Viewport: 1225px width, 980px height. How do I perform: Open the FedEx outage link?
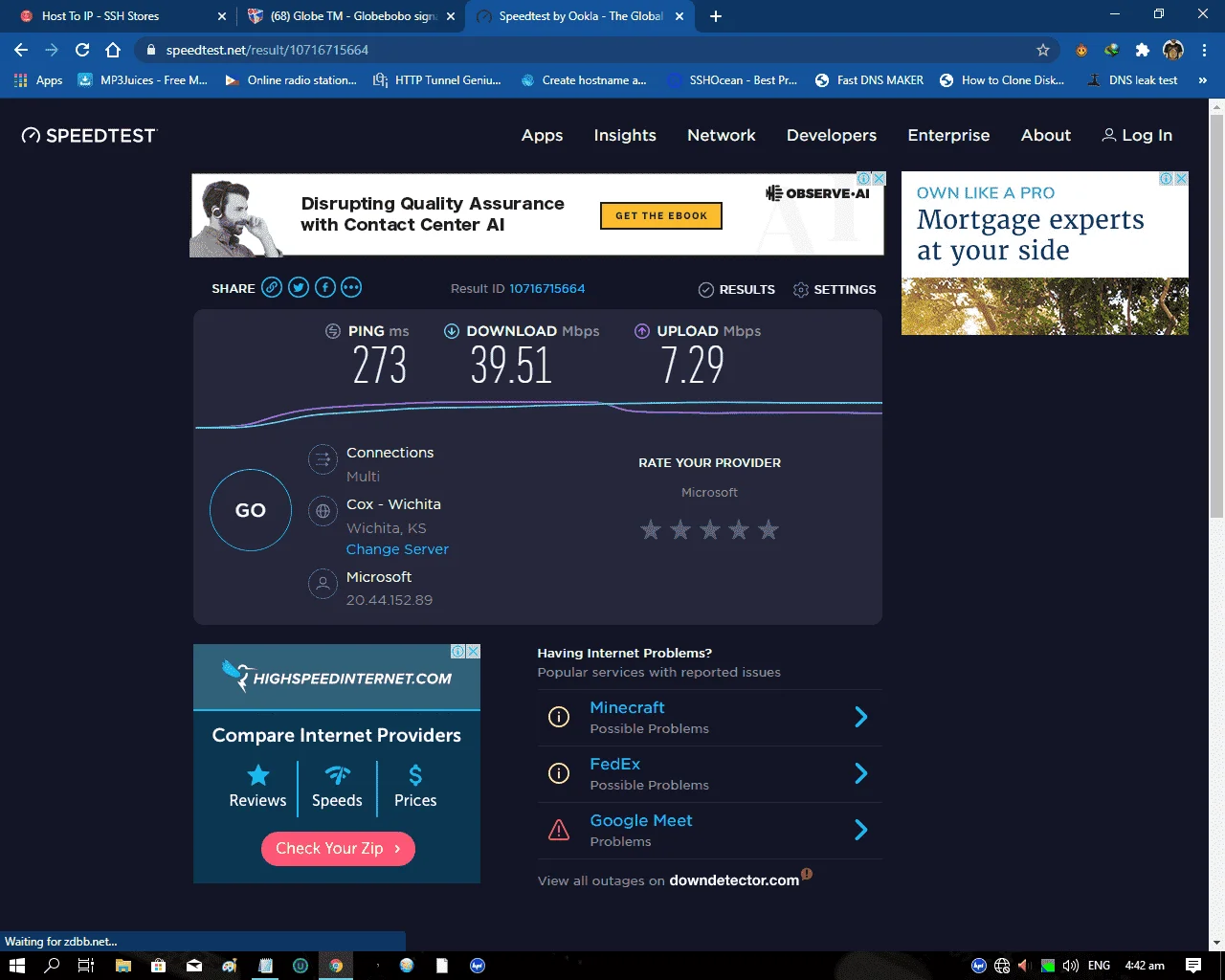615,764
